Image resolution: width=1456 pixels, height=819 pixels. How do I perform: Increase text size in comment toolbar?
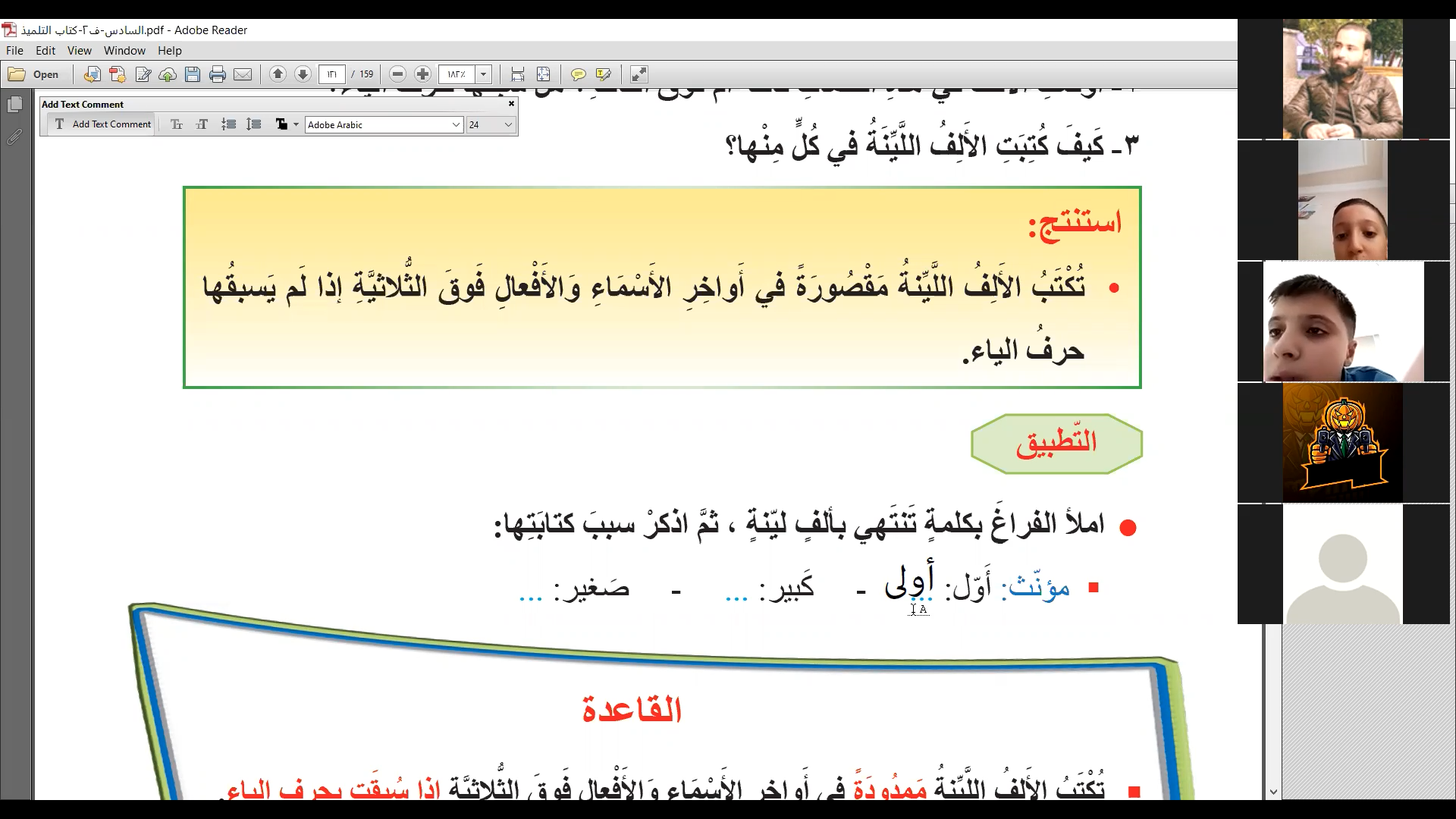tap(202, 124)
